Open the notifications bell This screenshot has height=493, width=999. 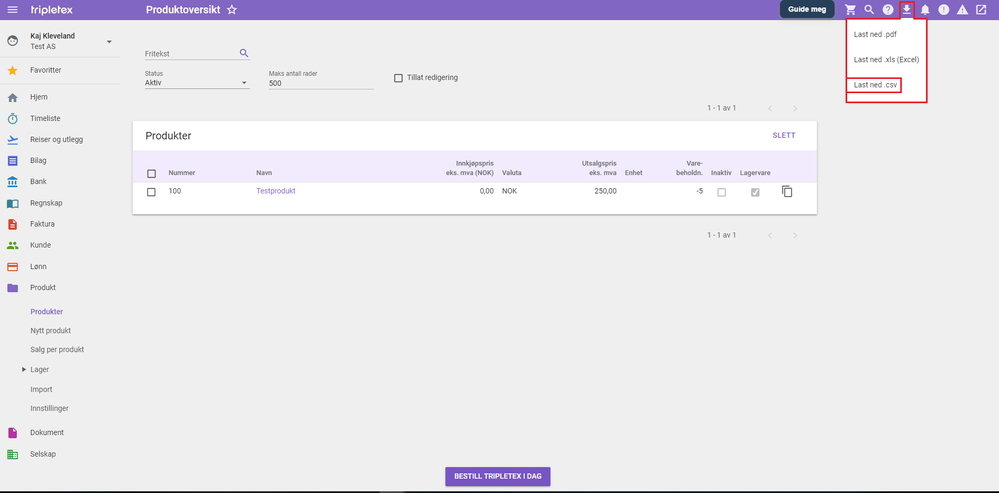925,10
